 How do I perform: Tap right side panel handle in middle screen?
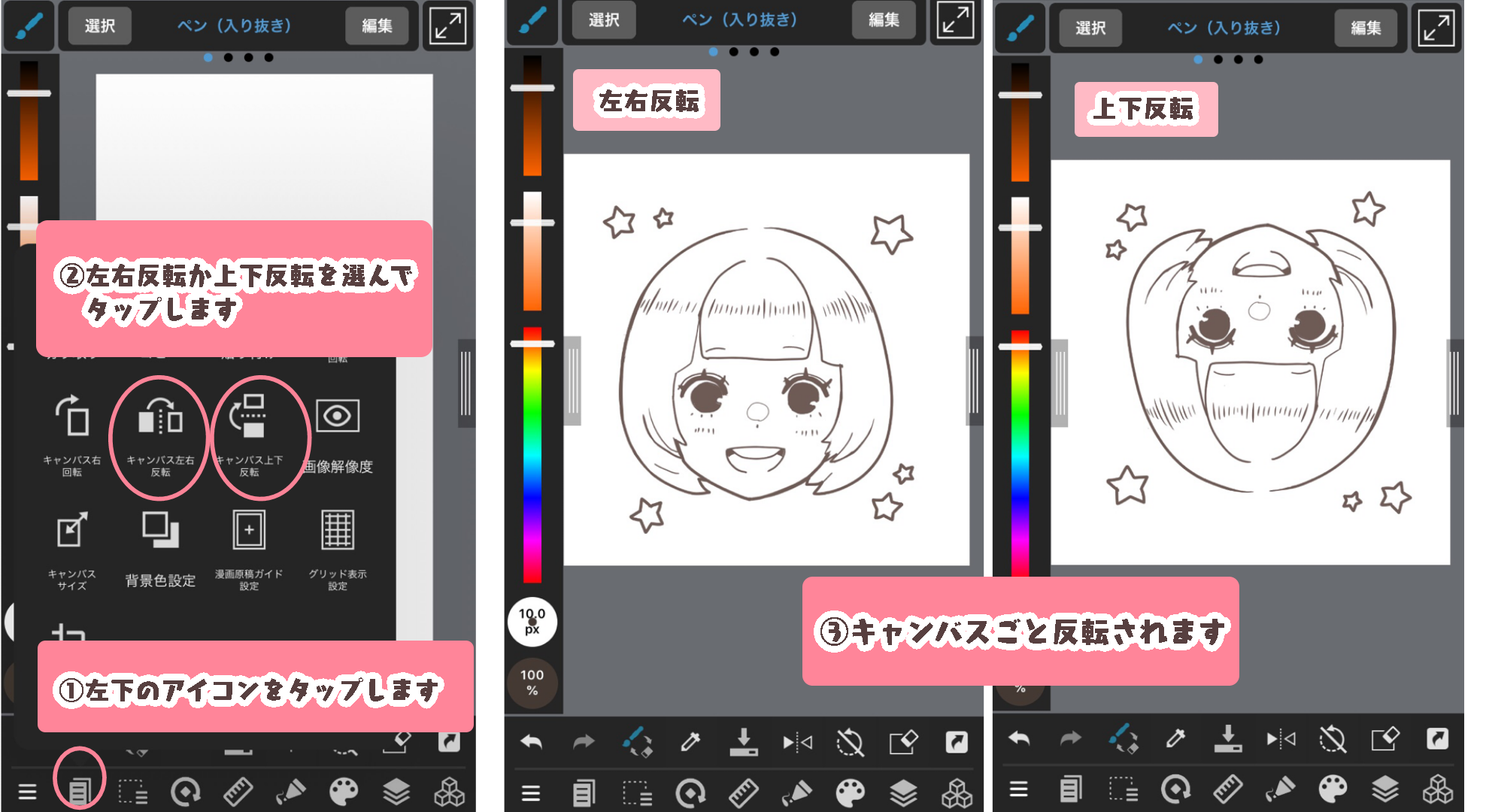pos(975,380)
